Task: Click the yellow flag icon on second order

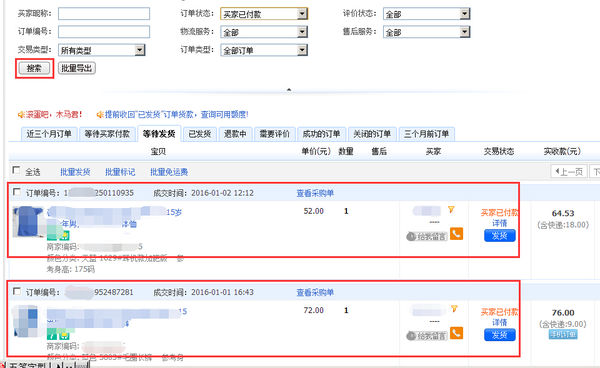Action: (x=454, y=308)
